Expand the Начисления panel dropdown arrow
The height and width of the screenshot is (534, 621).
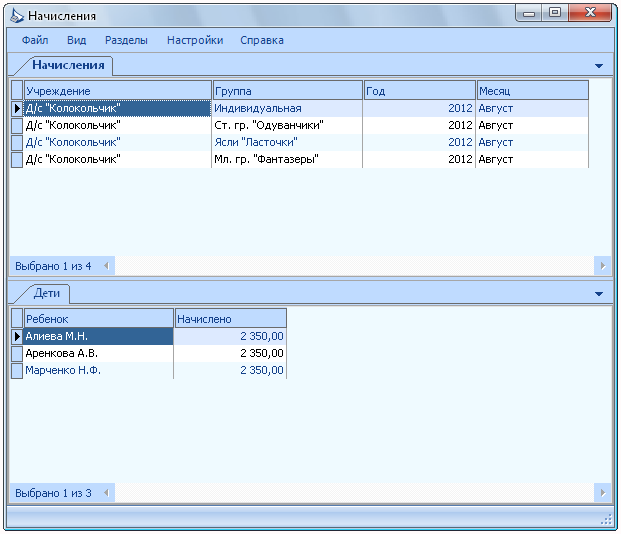(599, 66)
